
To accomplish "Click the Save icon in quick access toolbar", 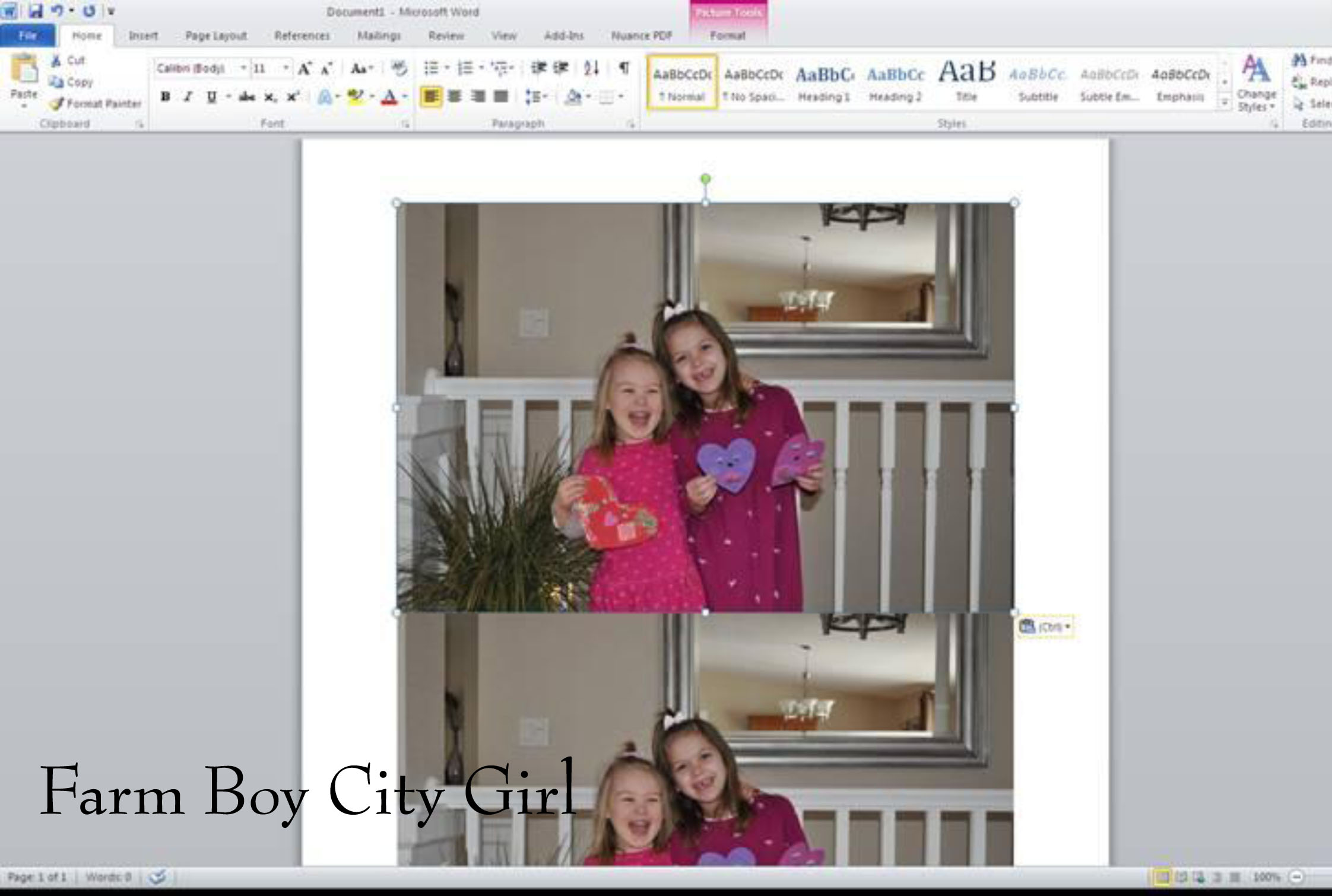I will [36, 11].
